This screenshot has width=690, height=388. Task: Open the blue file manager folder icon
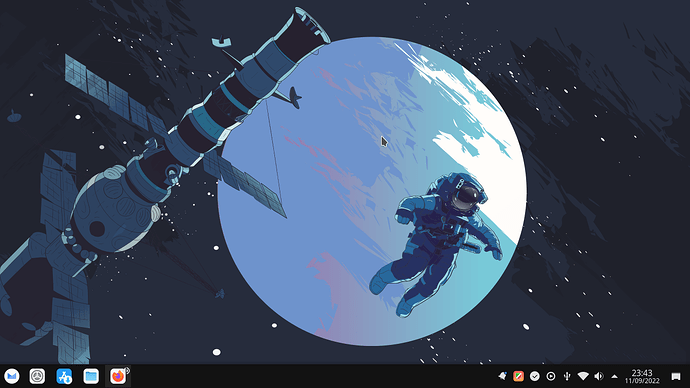coord(91,376)
